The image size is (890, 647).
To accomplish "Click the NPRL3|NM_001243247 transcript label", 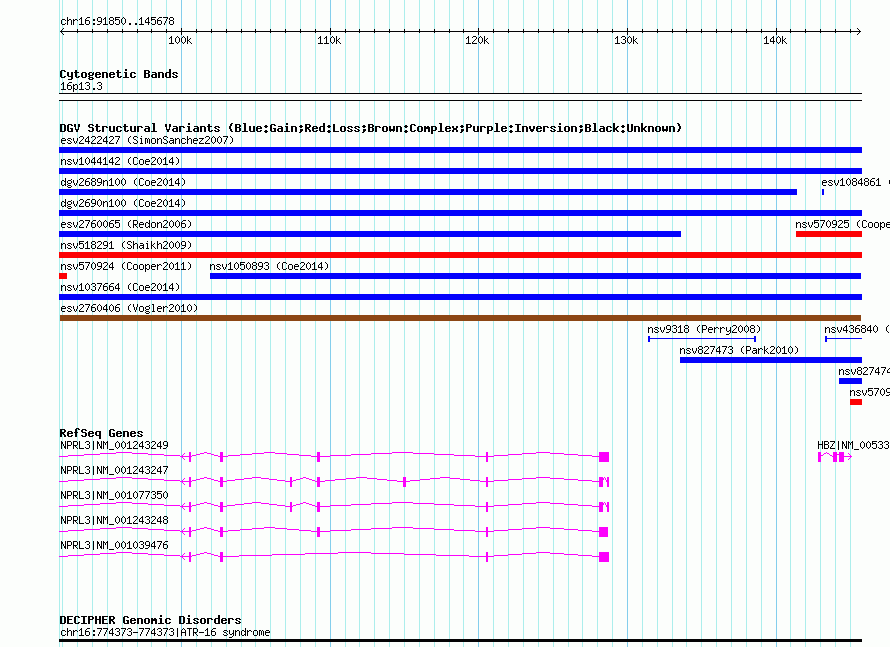I will click(114, 470).
